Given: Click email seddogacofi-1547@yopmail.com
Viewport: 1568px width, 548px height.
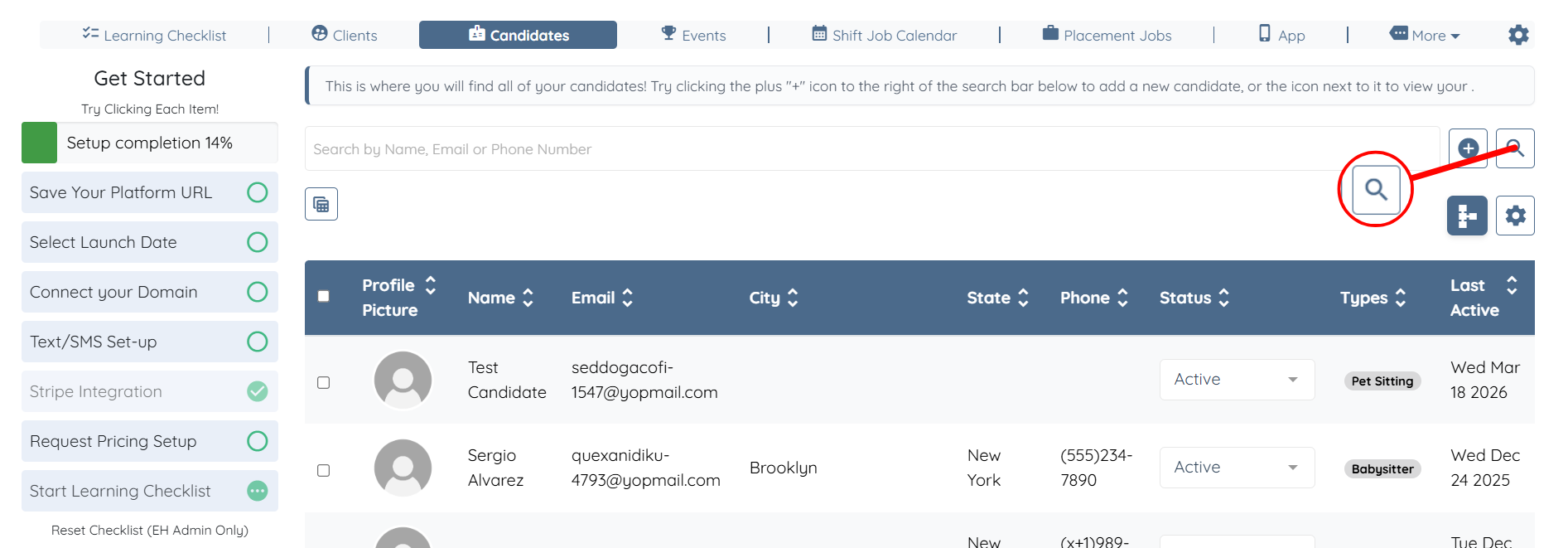Looking at the screenshot, I should [x=644, y=380].
